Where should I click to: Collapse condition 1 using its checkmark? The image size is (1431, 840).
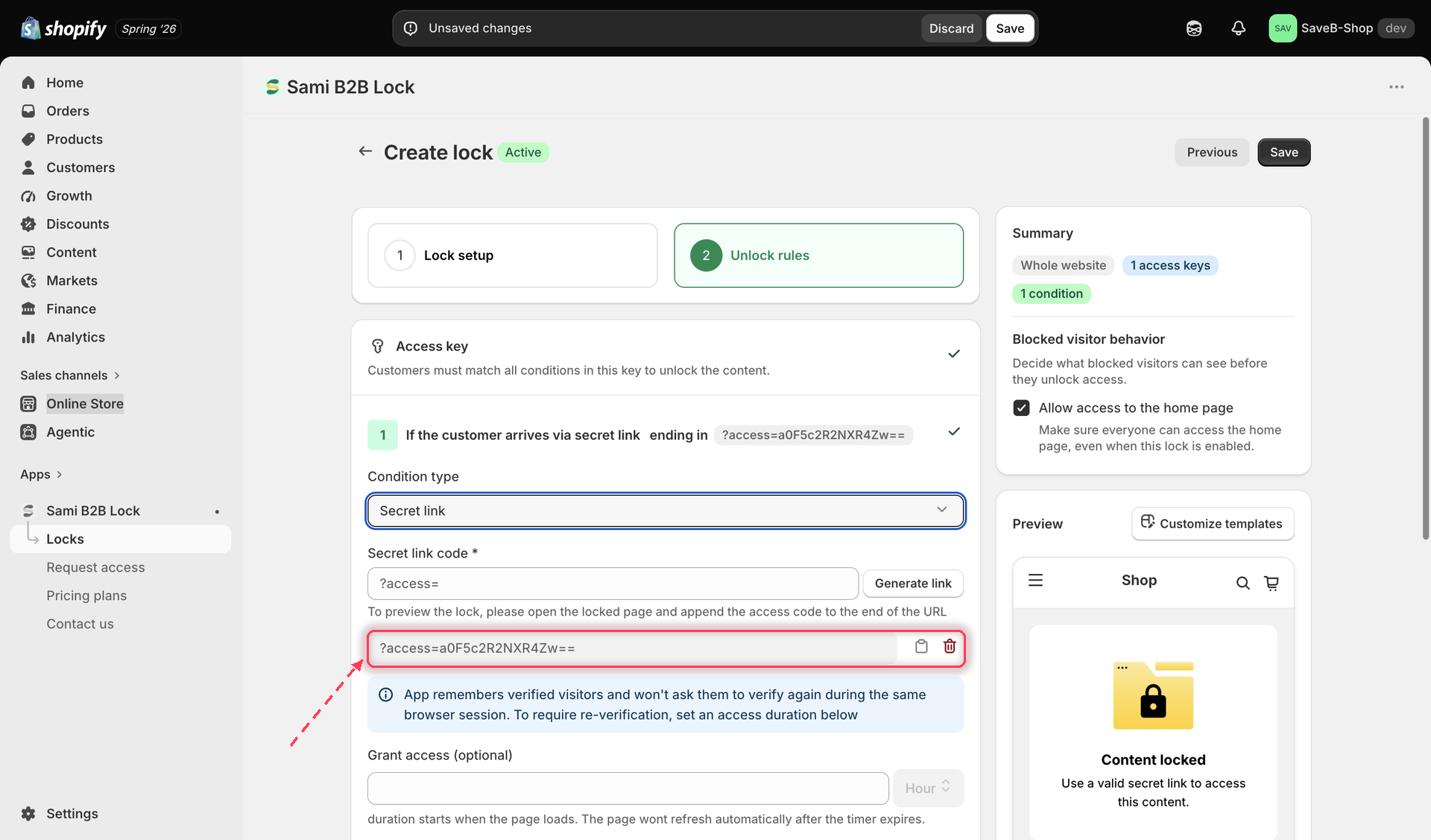(953, 432)
